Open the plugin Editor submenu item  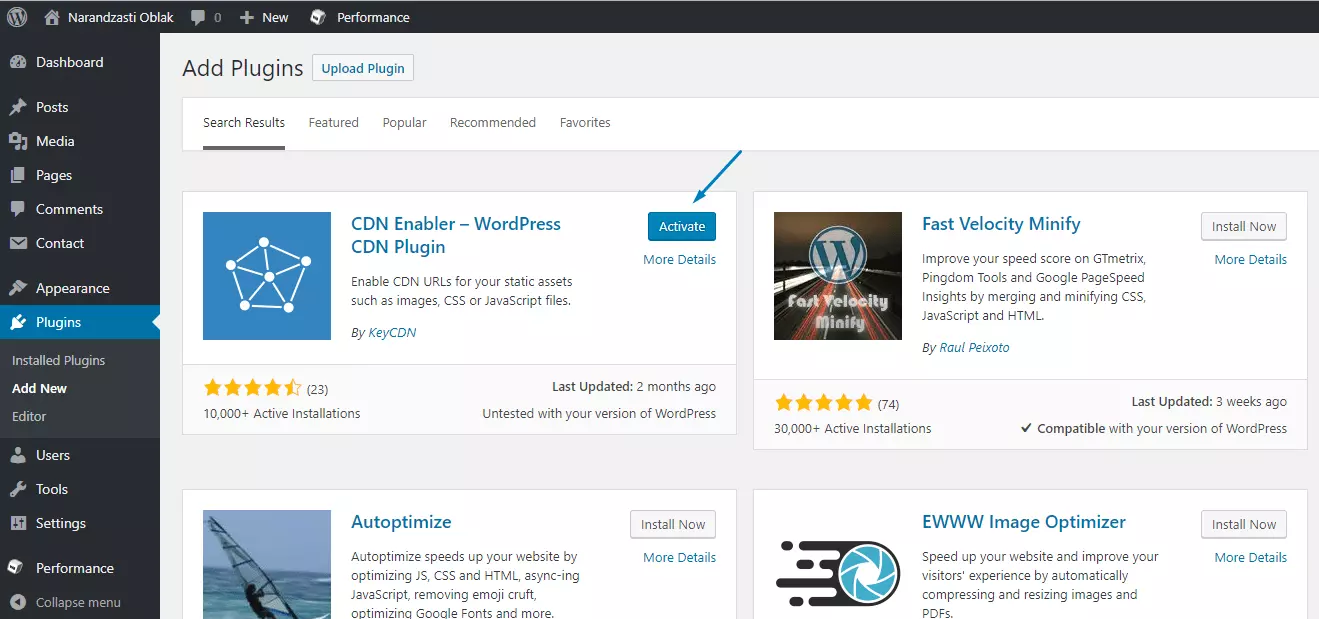tap(29, 416)
